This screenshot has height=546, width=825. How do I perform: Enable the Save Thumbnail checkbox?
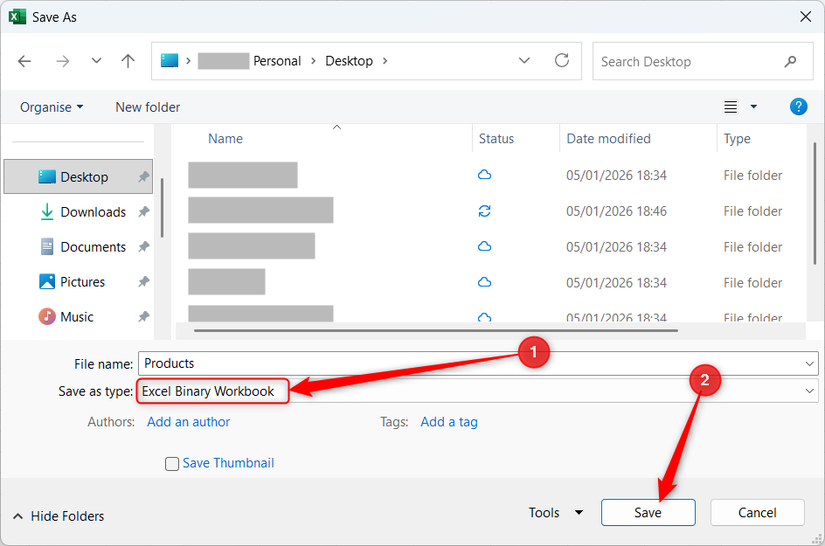(x=172, y=464)
